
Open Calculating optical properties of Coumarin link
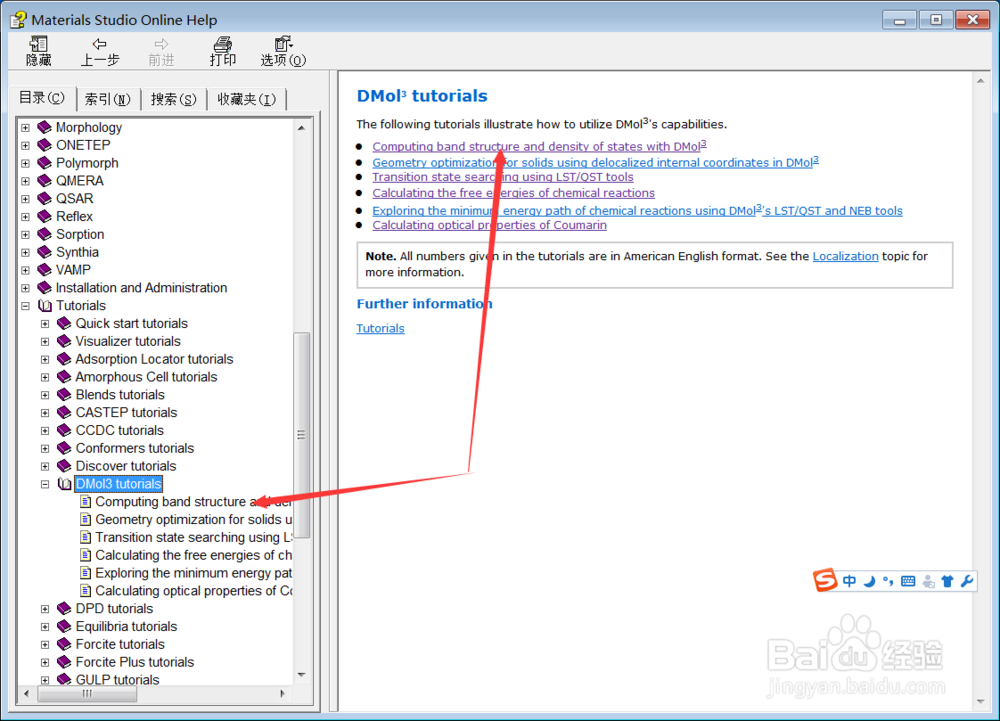click(489, 225)
